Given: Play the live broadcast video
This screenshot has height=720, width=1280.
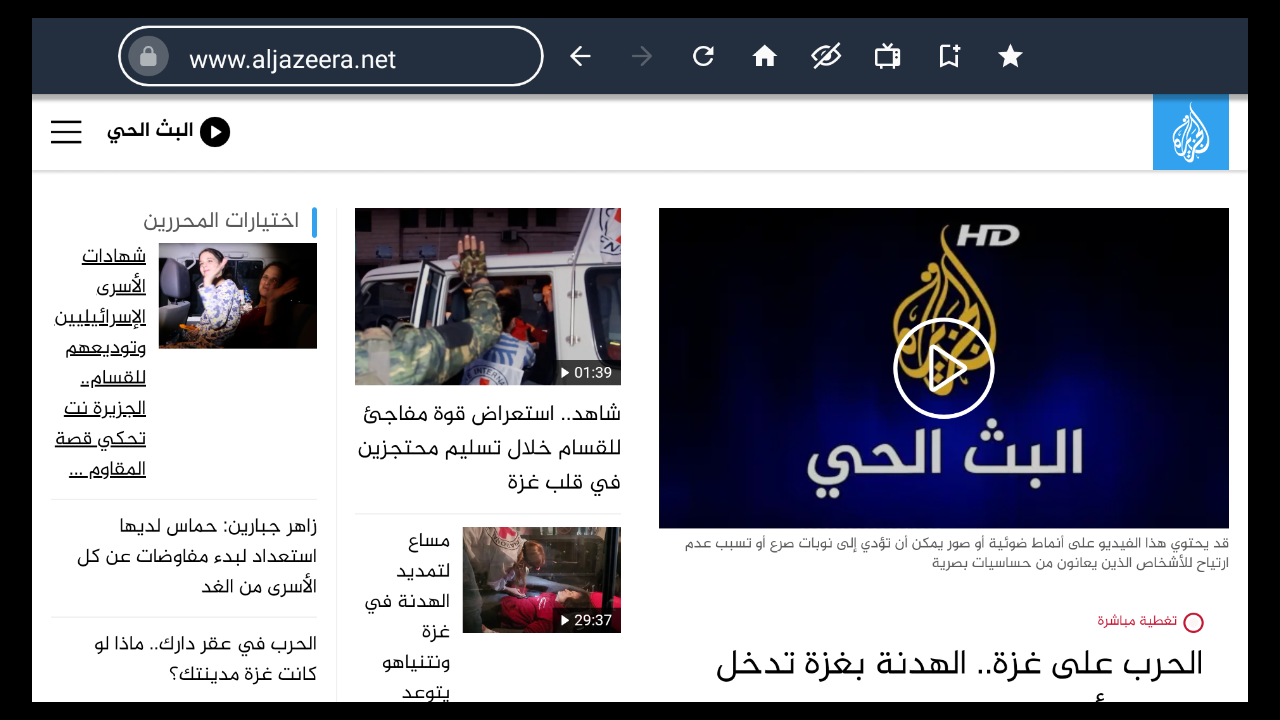Looking at the screenshot, I should point(943,368).
